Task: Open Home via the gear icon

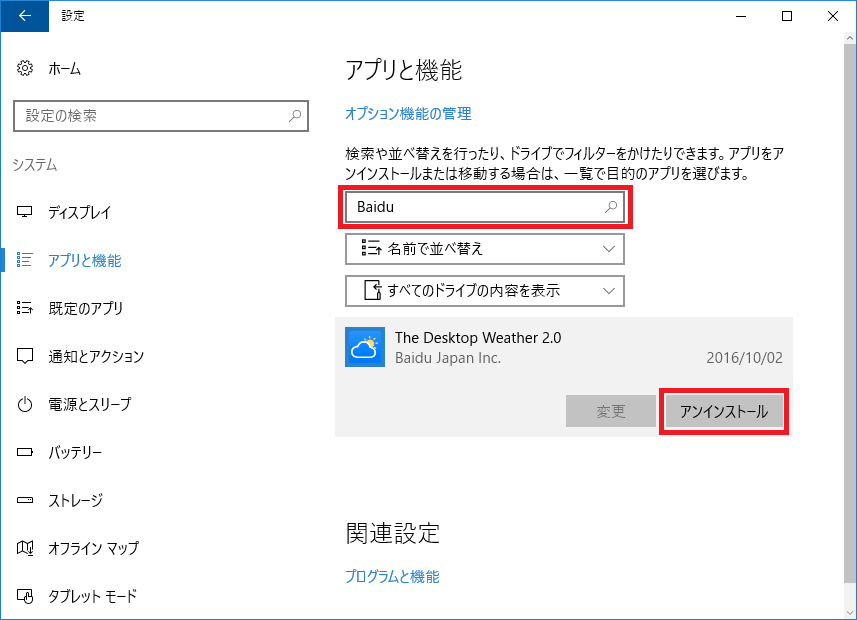Action: coord(25,68)
